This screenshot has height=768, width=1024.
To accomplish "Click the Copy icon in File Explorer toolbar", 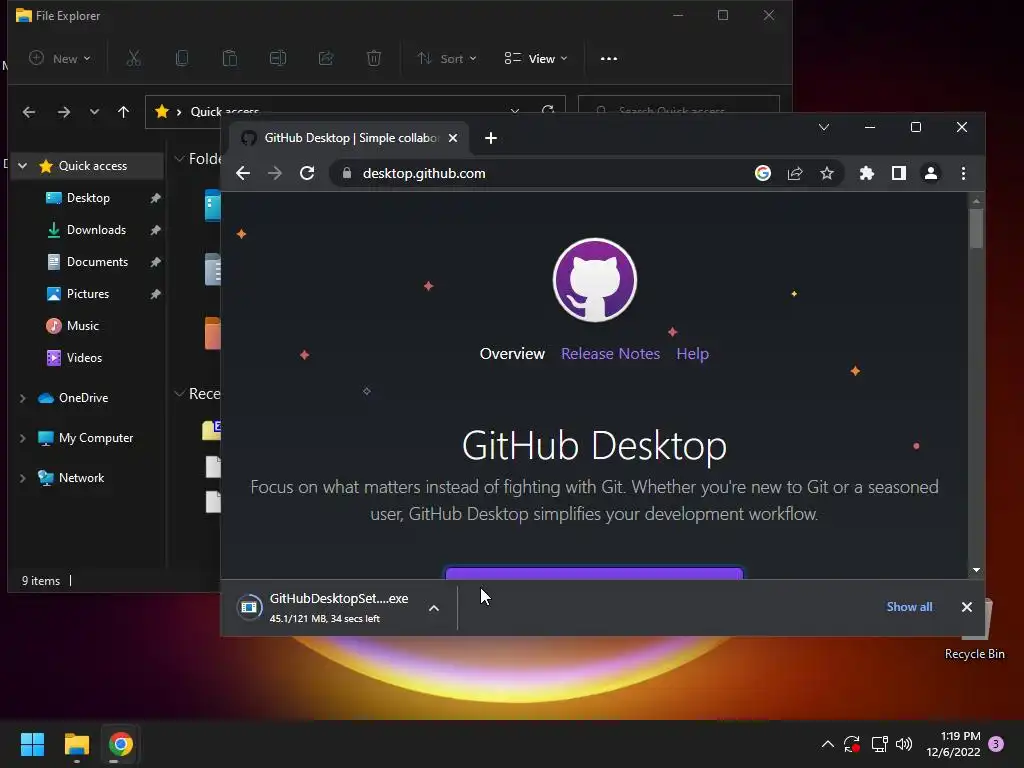I will (182, 59).
